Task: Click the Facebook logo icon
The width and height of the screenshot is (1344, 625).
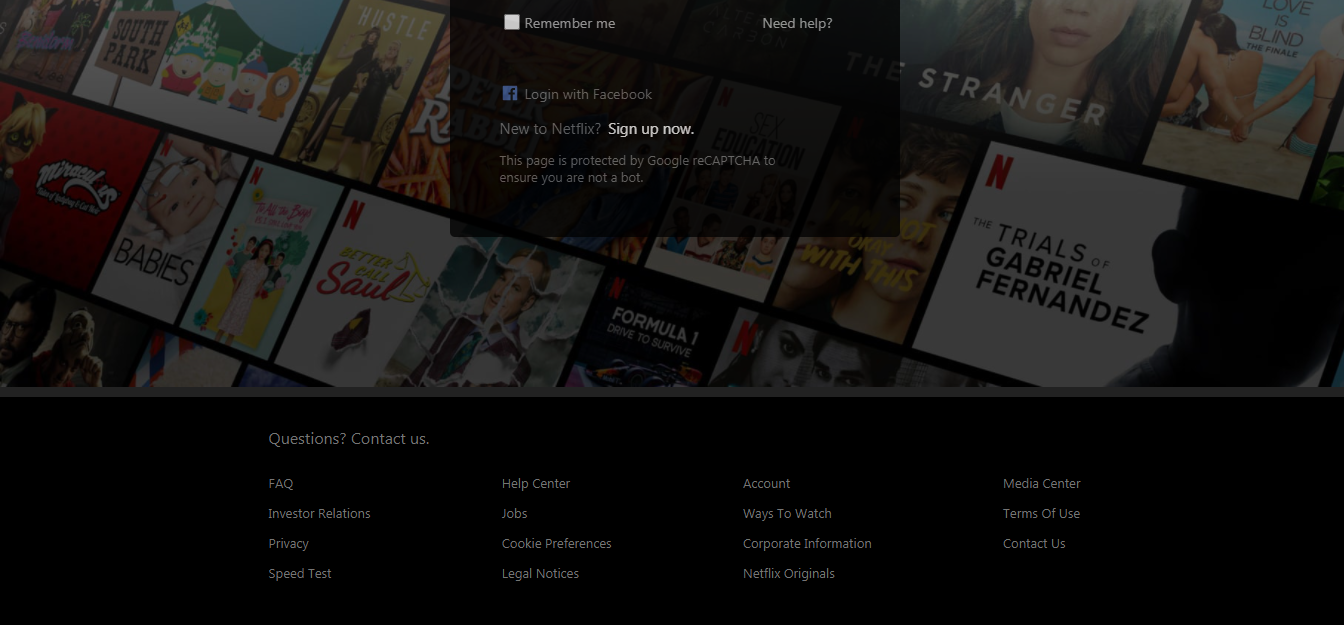Action: click(509, 93)
